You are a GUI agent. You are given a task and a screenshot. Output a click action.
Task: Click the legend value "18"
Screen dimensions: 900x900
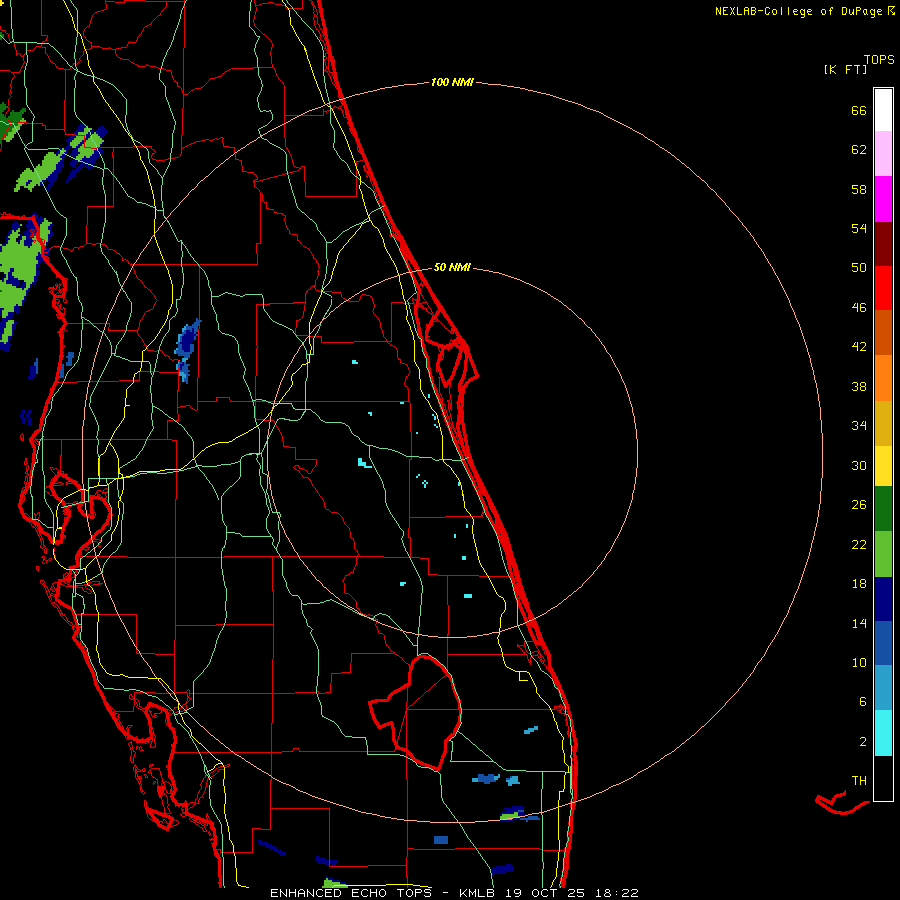tap(859, 584)
